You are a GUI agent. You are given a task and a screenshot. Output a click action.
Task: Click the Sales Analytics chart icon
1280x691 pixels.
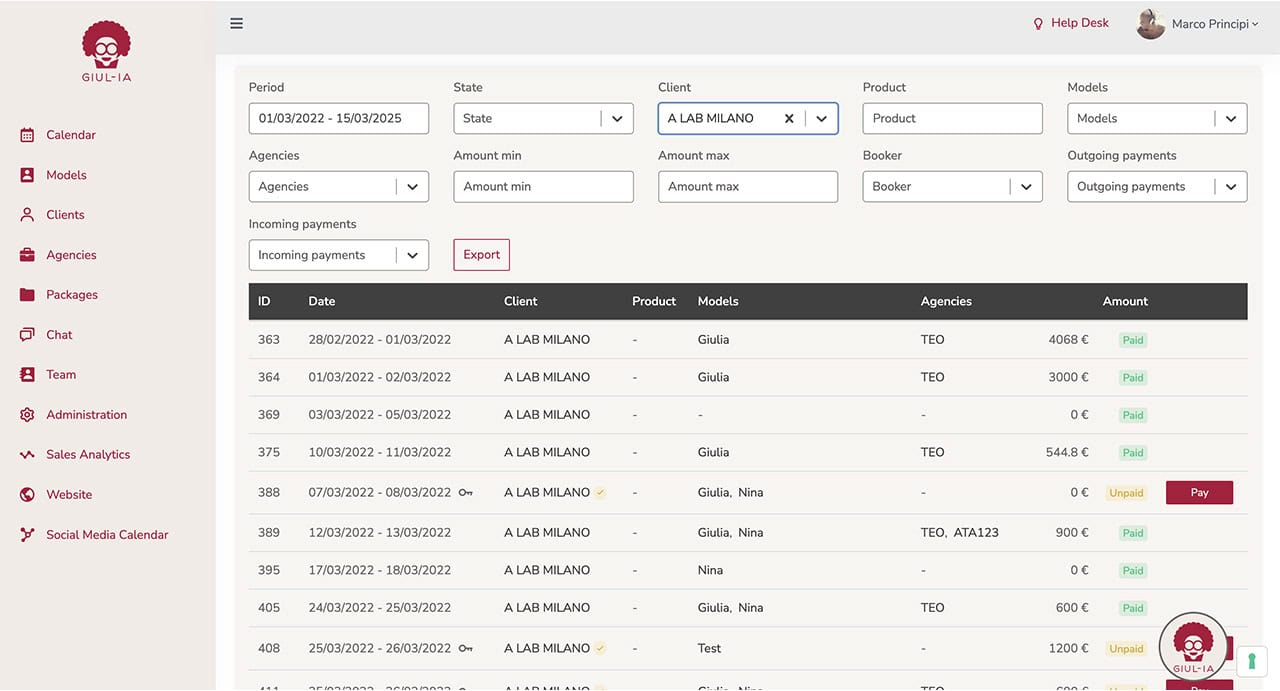[27, 455]
